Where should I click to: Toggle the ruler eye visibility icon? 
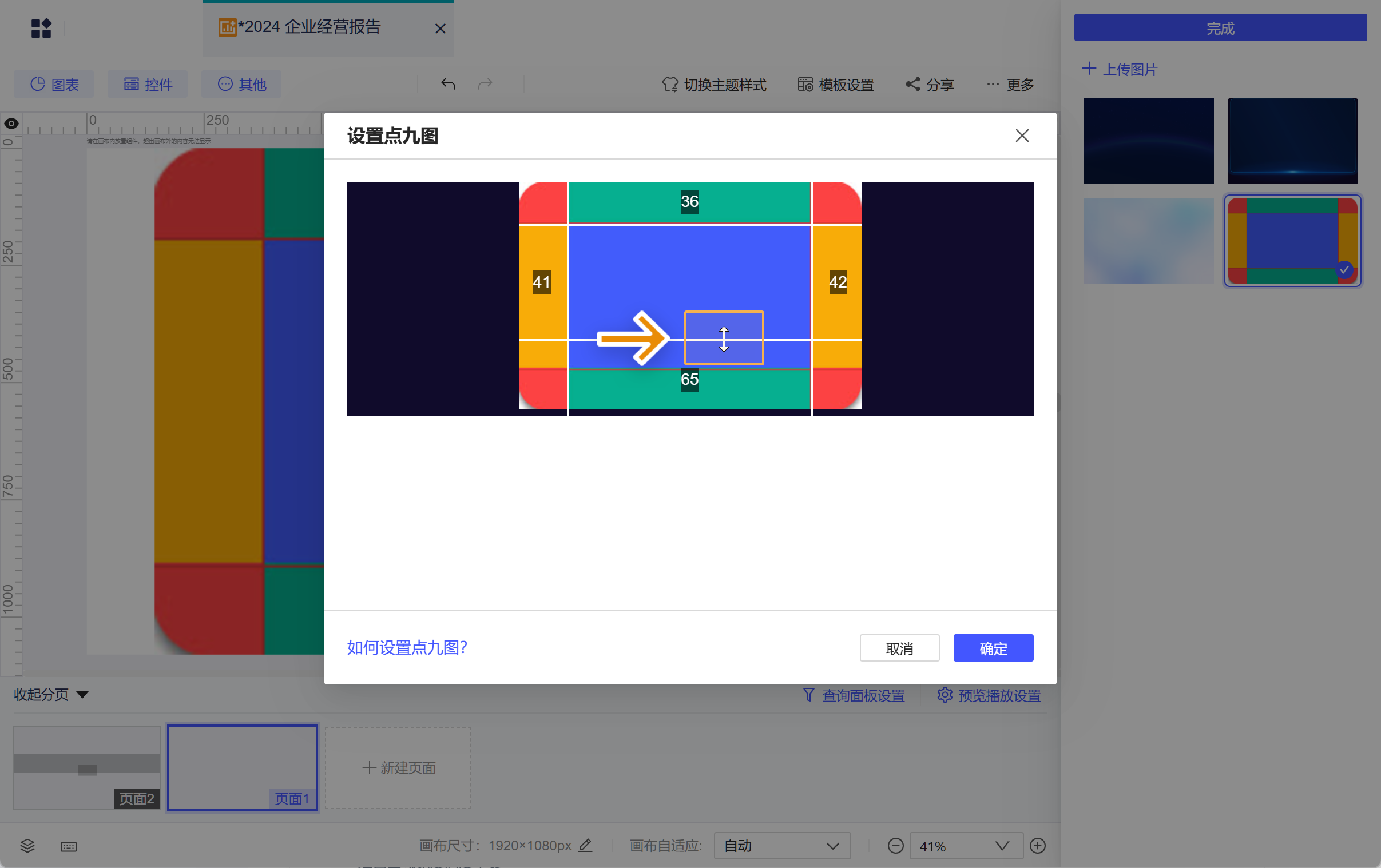point(11,124)
